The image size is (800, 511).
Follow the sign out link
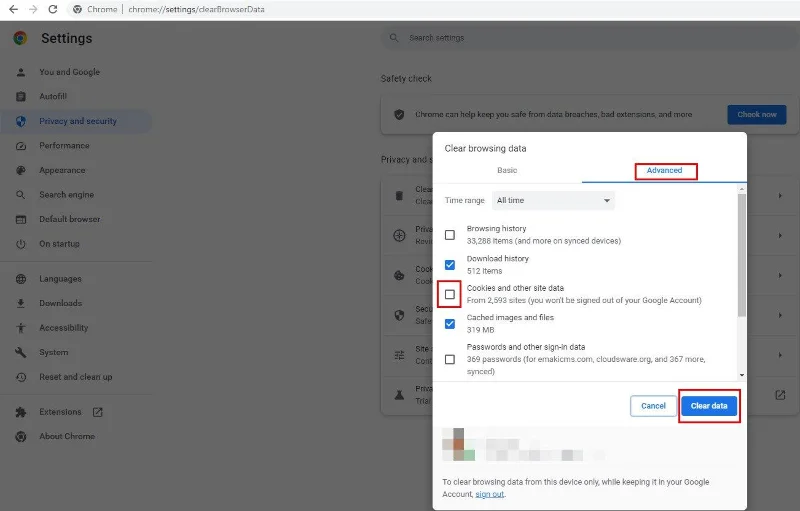tap(490, 495)
